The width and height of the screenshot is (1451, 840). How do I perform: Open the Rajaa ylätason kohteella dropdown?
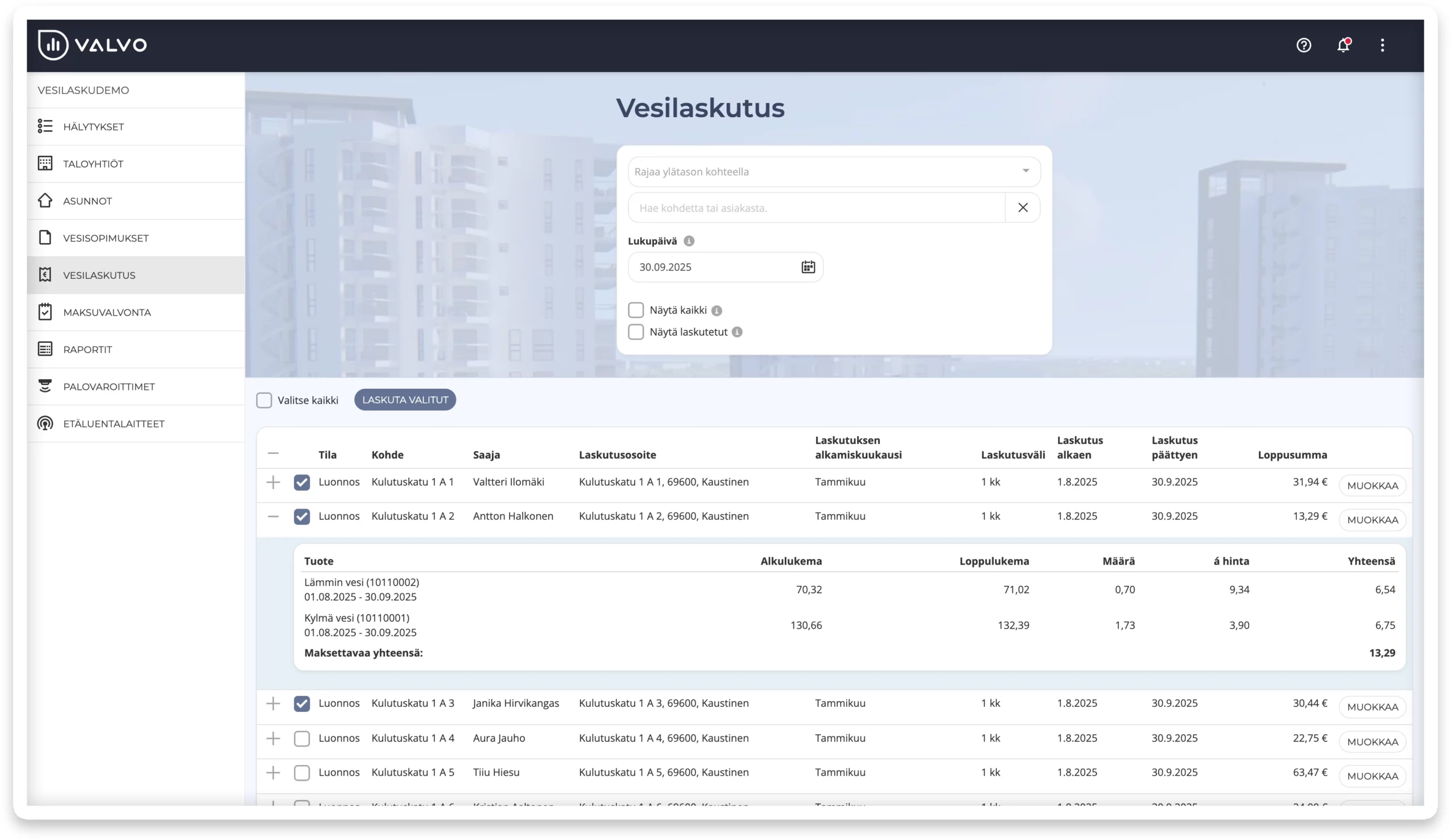coord(834,171)
